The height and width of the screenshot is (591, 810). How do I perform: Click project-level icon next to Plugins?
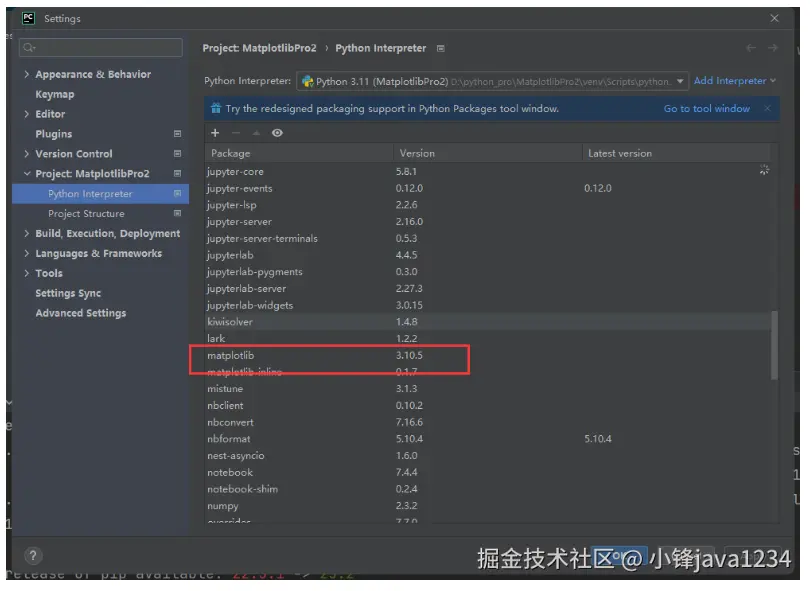177,134
